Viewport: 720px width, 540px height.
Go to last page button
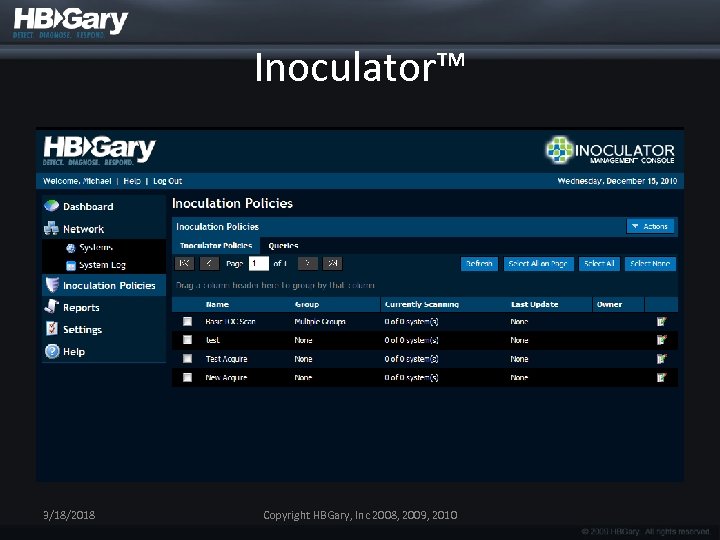point(332,264)
